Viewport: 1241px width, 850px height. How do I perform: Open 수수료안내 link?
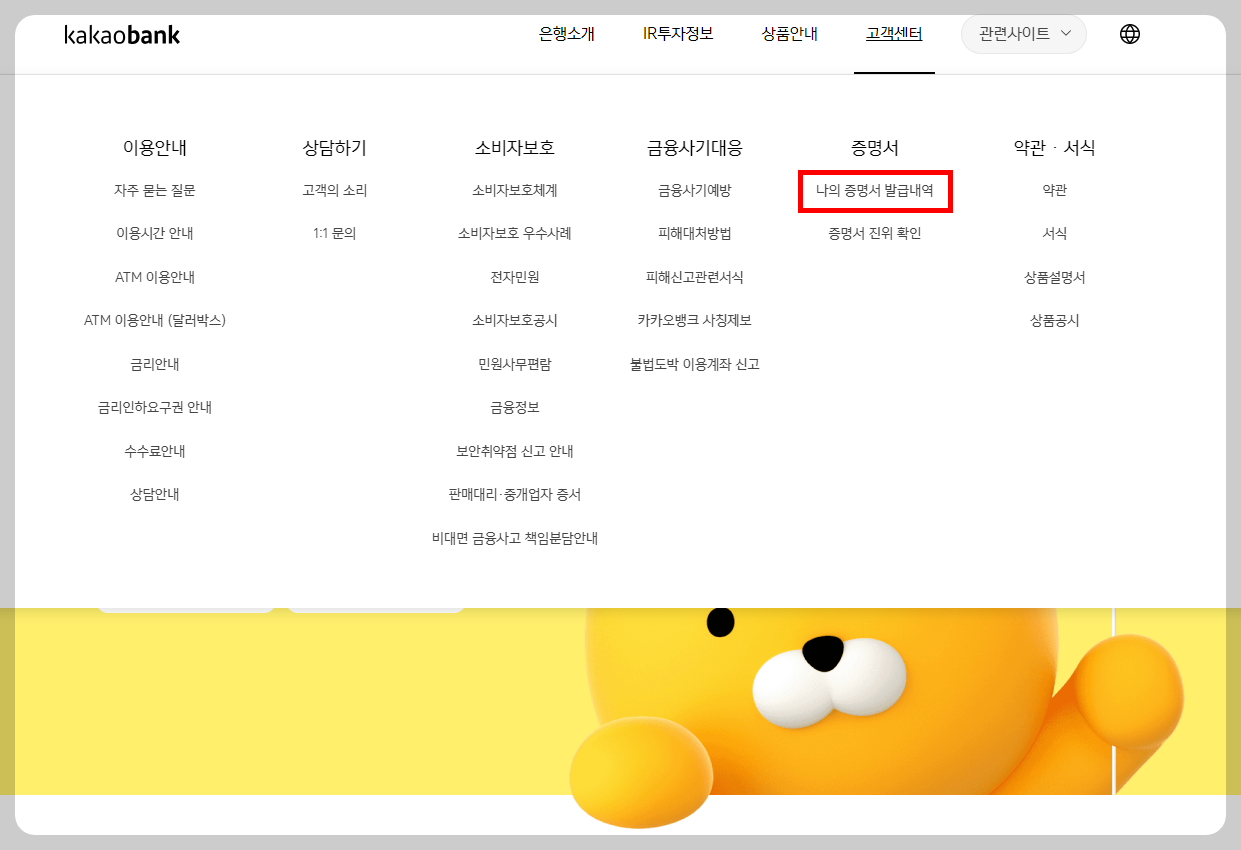click(x=155, y=451)
